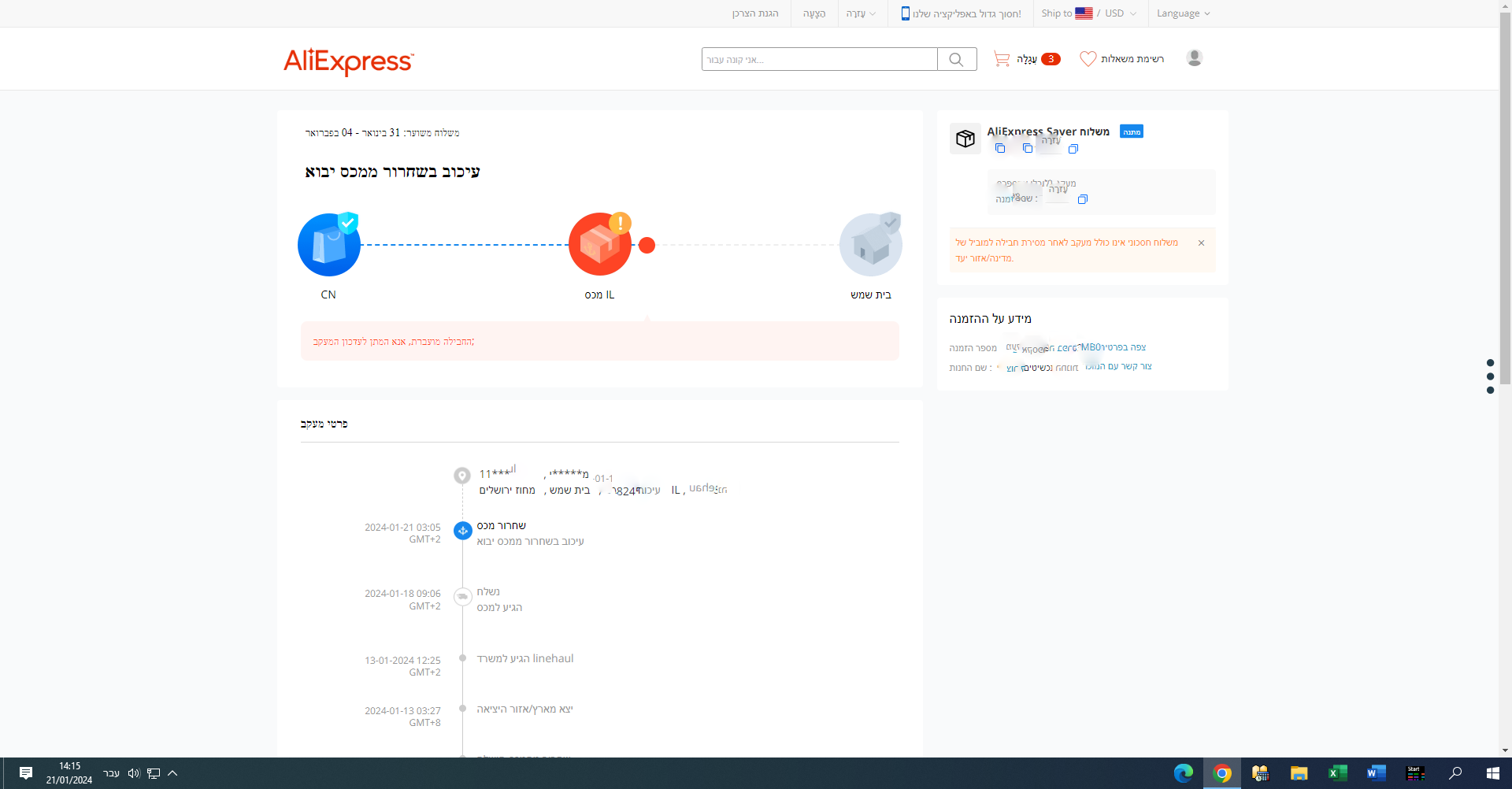Screen dimensions: 1512x789
Task: Switch the taskbar input language עבר
Action: pyautogui.click(x=112, y=773)
